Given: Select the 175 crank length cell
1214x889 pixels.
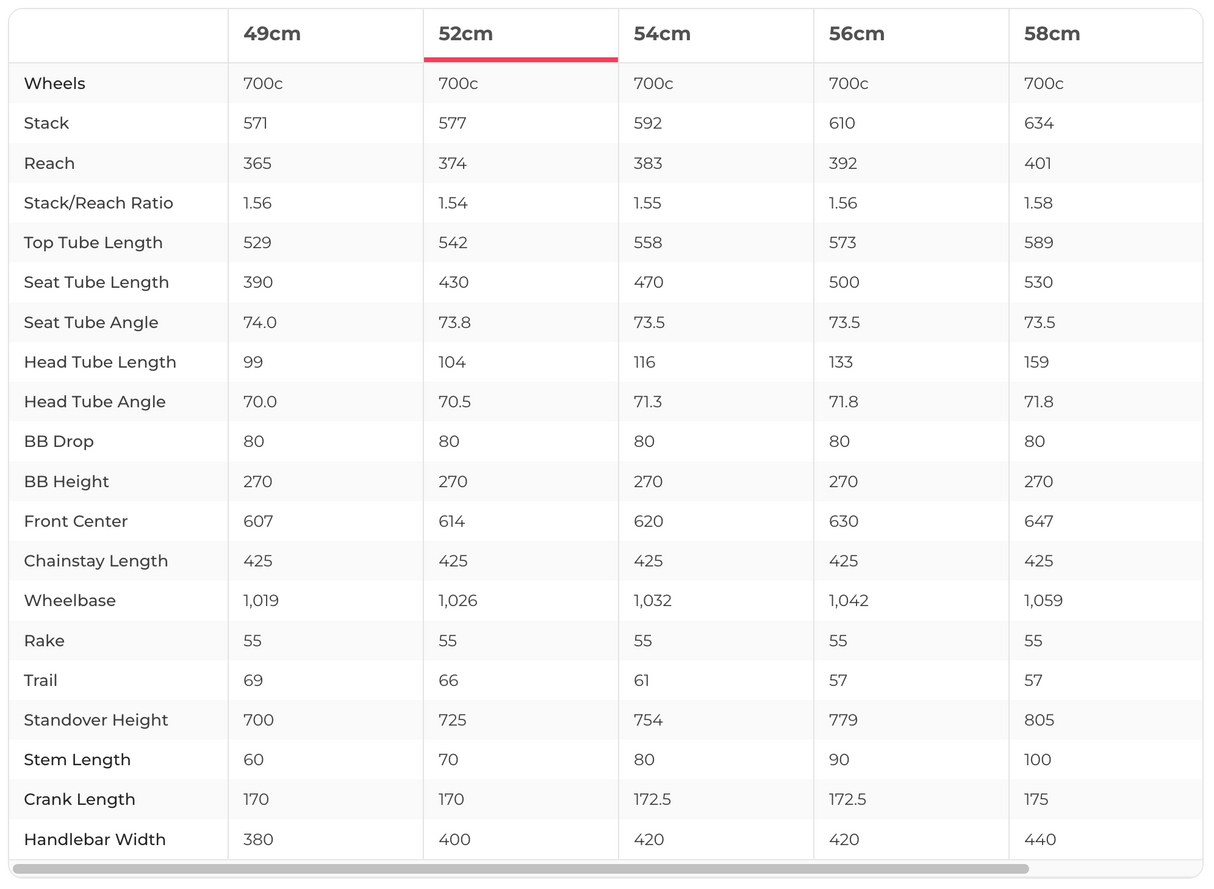Looking at the screenshot, I should [x=1036, y=800].
